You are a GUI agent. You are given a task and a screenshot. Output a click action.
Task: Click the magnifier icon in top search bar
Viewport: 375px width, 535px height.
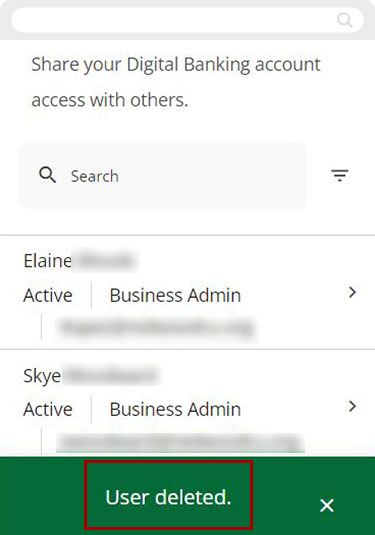click(344, 20)
